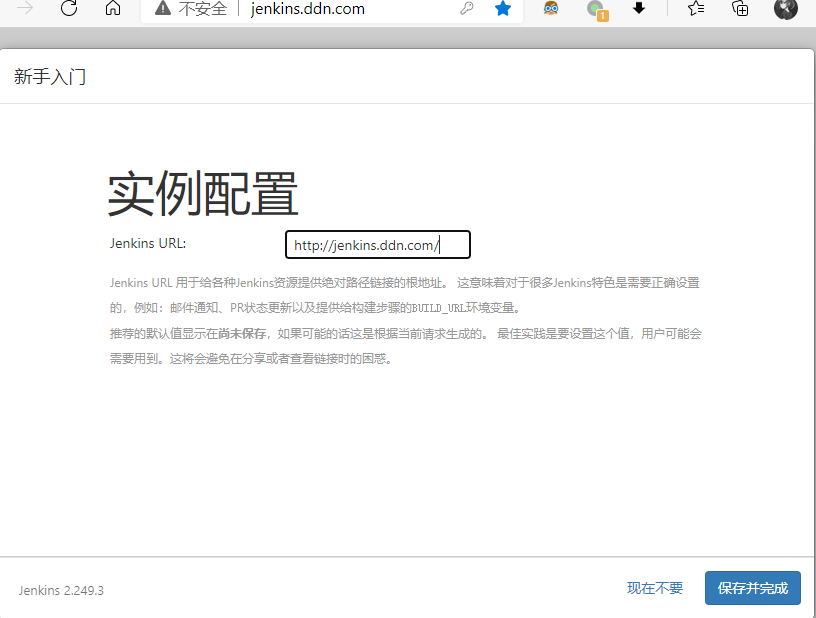Open the glasses-face extension icon

coord(551,8)
